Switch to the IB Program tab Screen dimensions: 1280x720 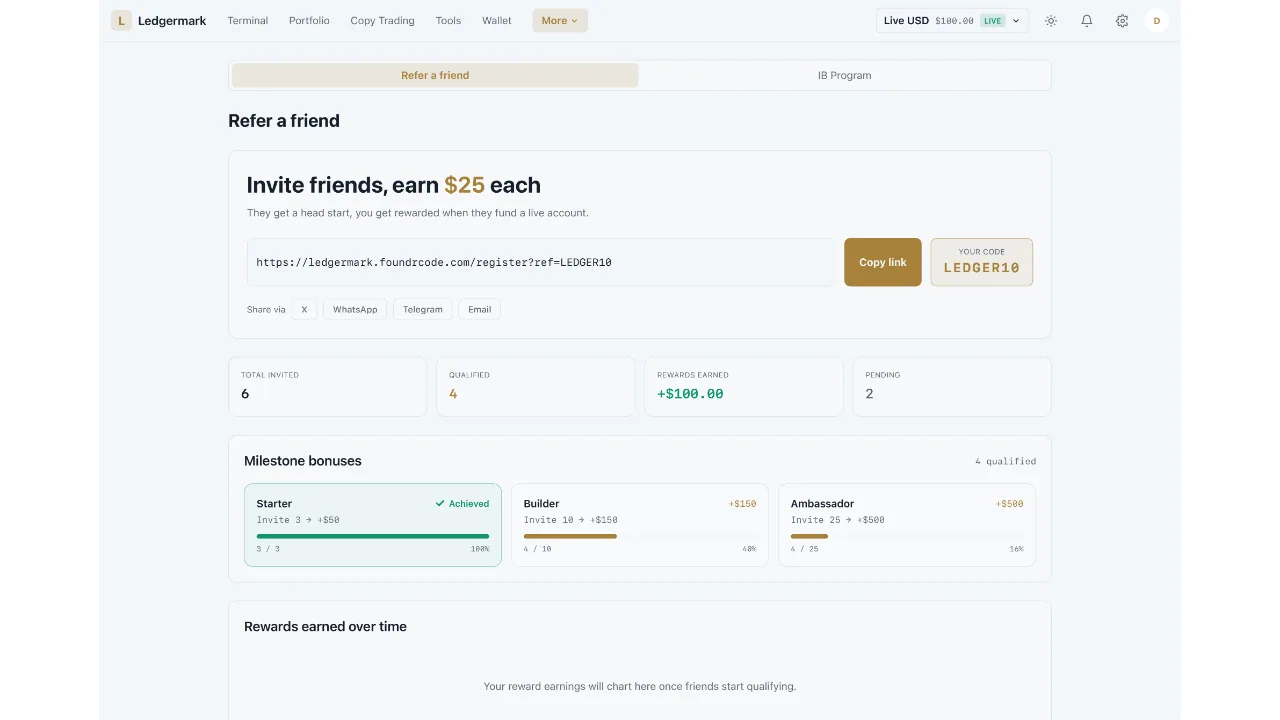844,75
